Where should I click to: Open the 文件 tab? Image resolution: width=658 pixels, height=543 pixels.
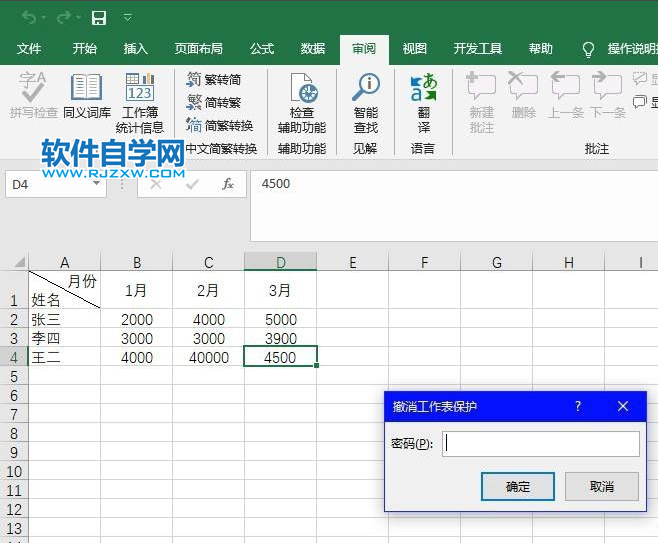click(x=29, y=49)
